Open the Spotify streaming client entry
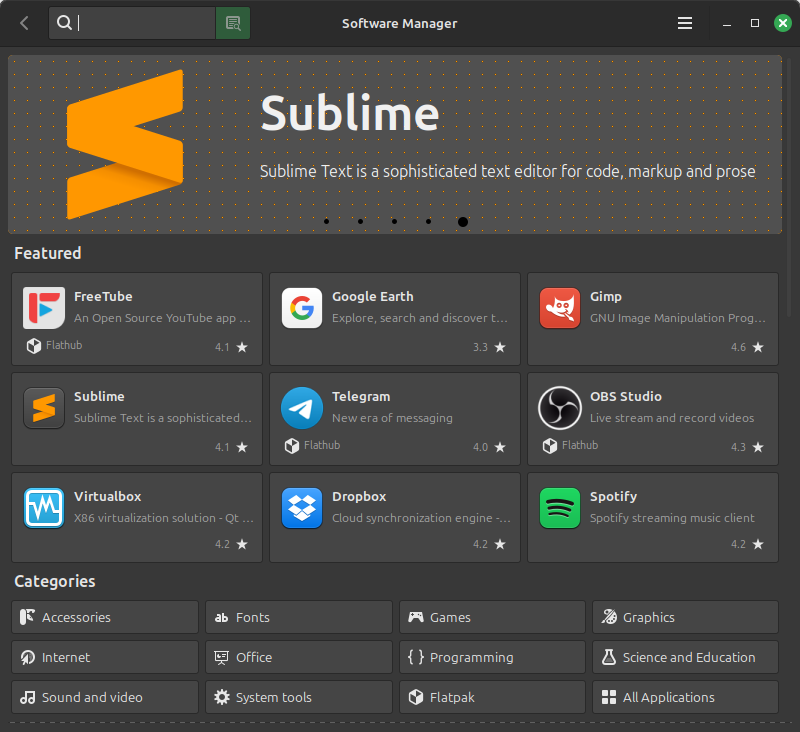 point(652,518)
